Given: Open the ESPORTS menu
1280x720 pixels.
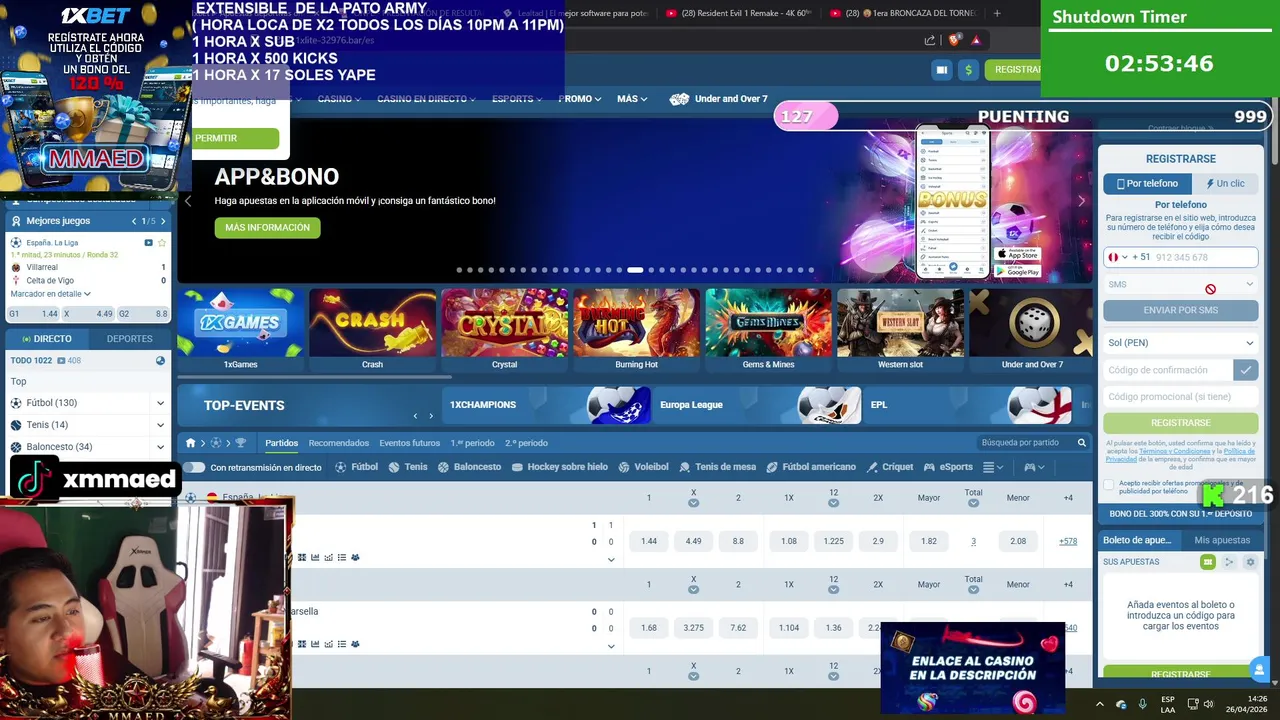Looking at the screenshot, I should (x=517, y=99).
